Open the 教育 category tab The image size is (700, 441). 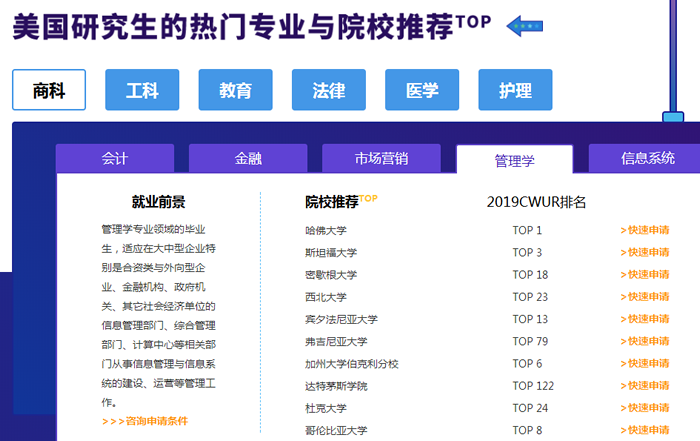235,90
